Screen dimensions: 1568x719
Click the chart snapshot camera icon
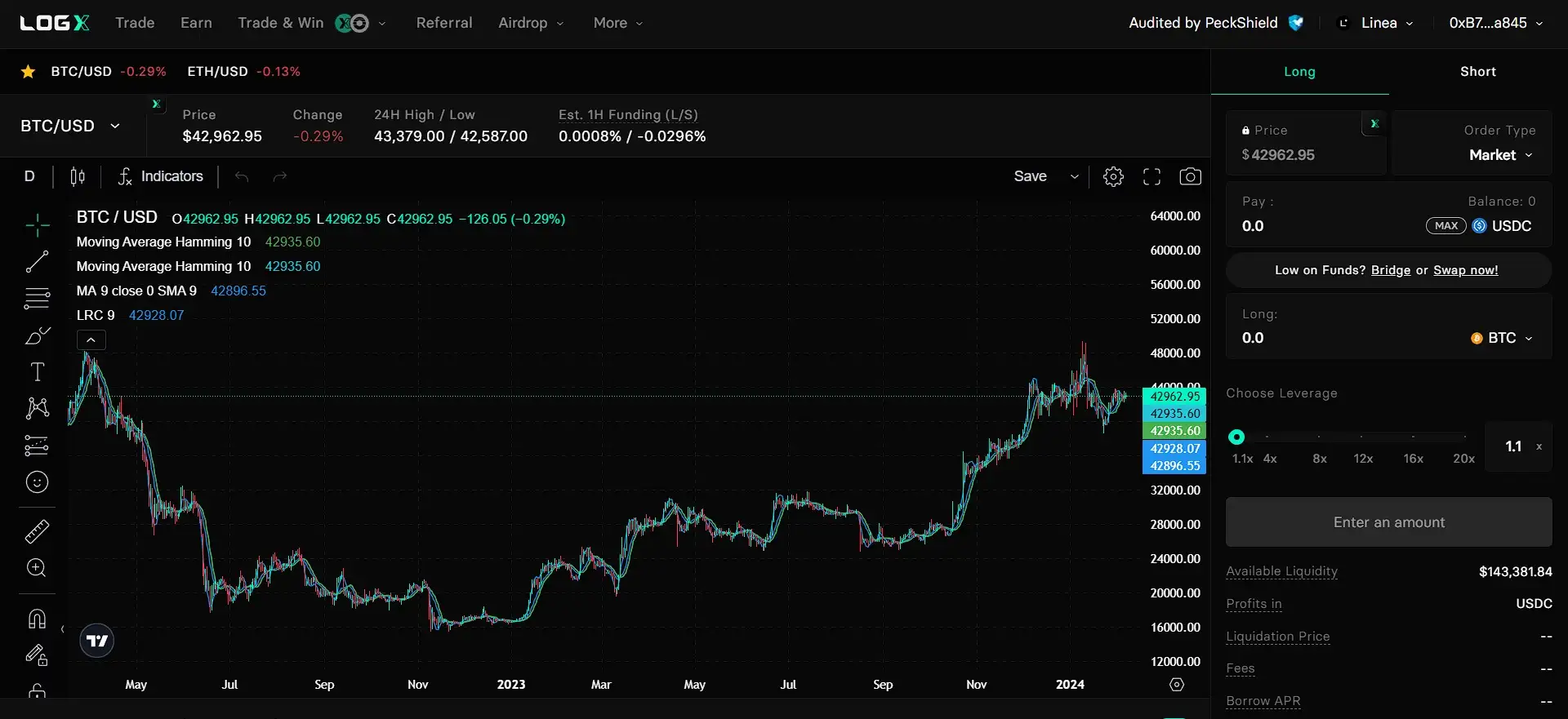tap(1190, 176)
